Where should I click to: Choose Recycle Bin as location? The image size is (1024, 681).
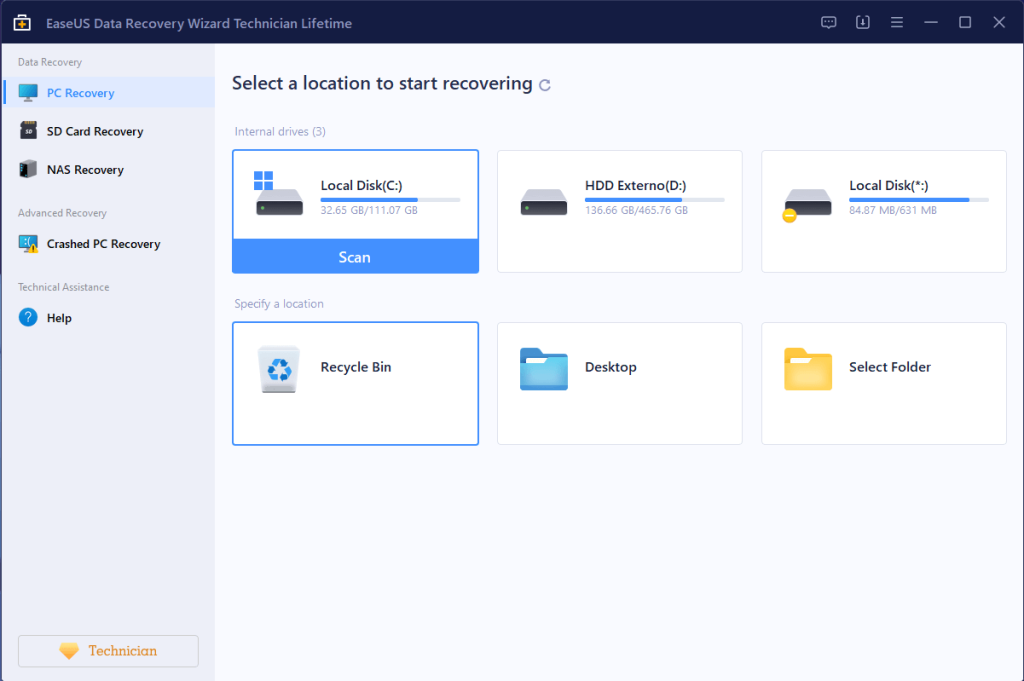tap(355, 383)
